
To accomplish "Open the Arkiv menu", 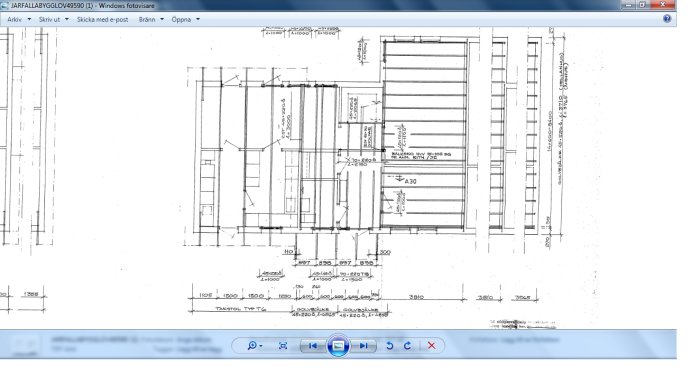I will pyautogui.click(x=15, y=20).
